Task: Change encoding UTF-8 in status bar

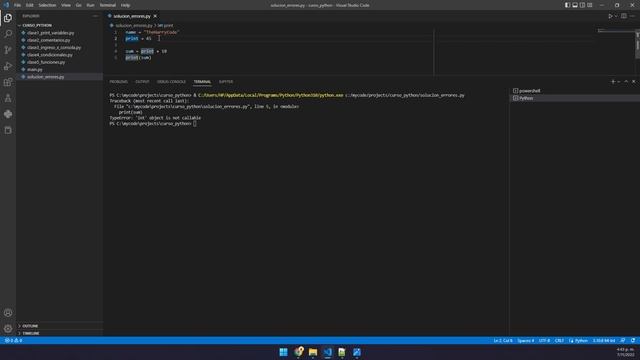Action: click(x=544, y=340)
